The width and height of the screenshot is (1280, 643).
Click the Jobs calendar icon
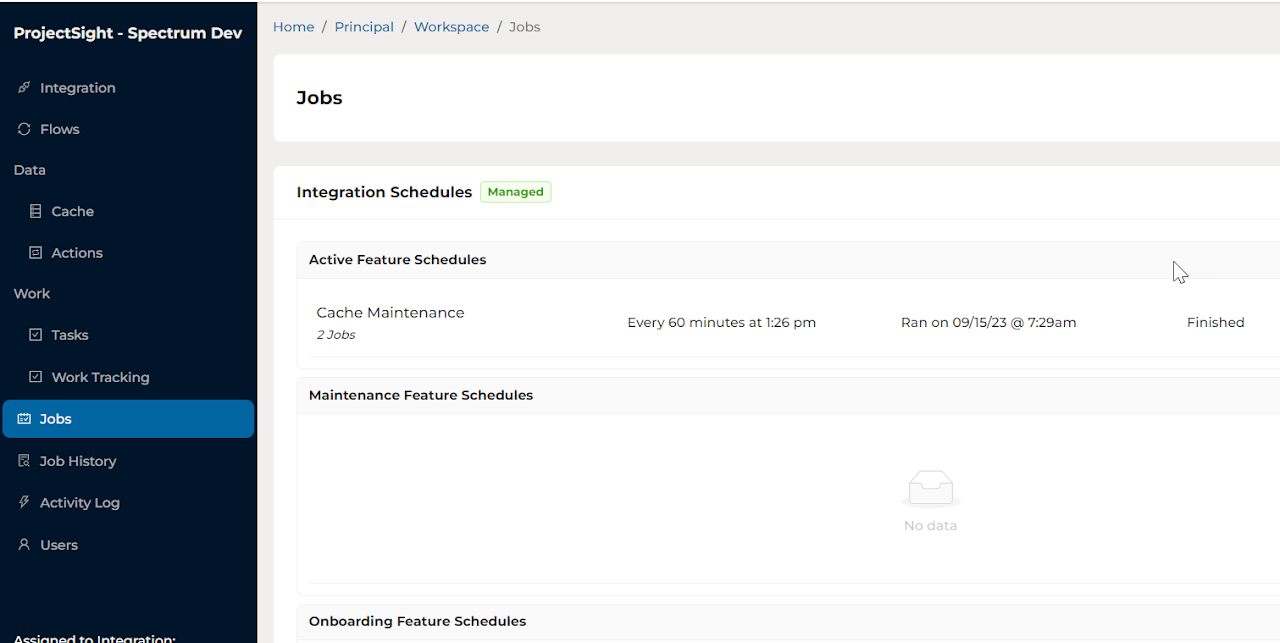tap(24, 419)
